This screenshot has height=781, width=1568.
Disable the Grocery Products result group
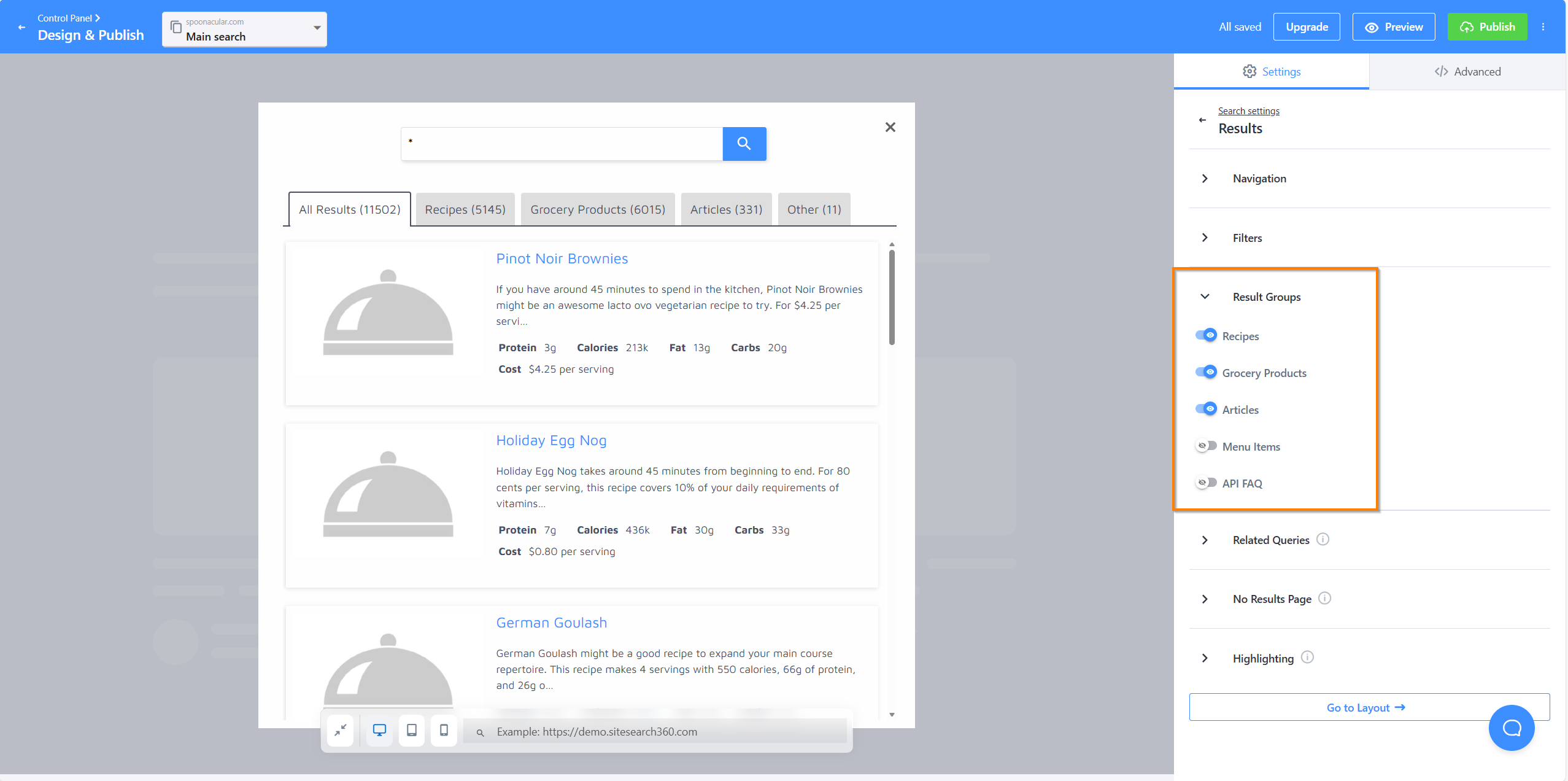point(1206,372)
